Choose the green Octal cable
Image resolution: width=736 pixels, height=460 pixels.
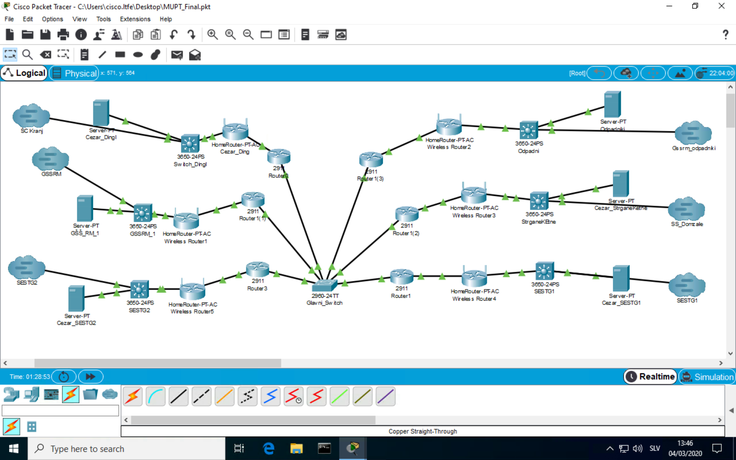click(x=339, y=397)
